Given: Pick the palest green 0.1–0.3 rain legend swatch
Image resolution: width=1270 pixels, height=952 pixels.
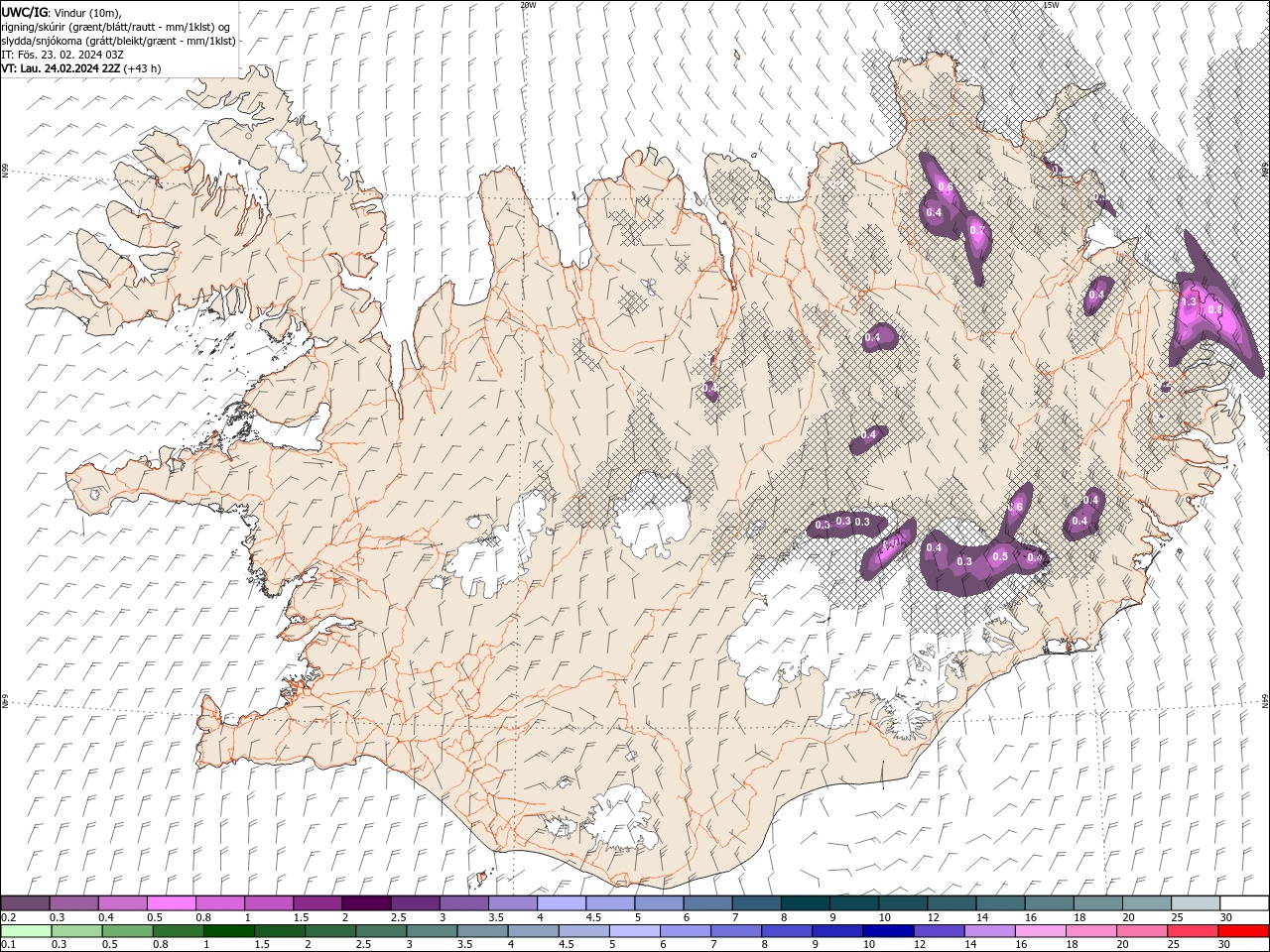Looking at the screenshot, I should (x=27, y=931).
